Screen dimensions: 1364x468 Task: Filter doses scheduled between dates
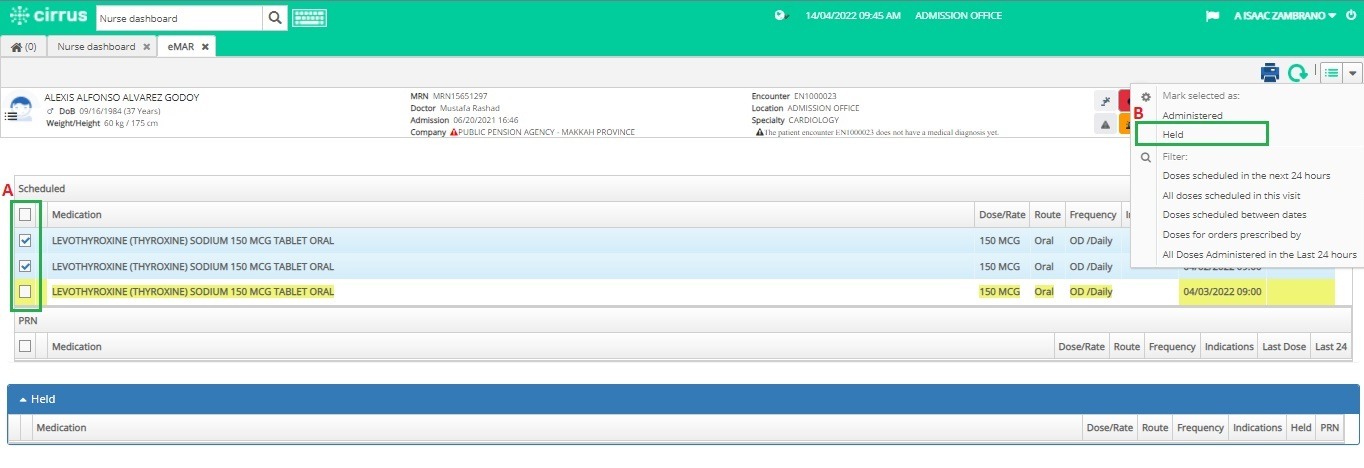coord(1234,215)
